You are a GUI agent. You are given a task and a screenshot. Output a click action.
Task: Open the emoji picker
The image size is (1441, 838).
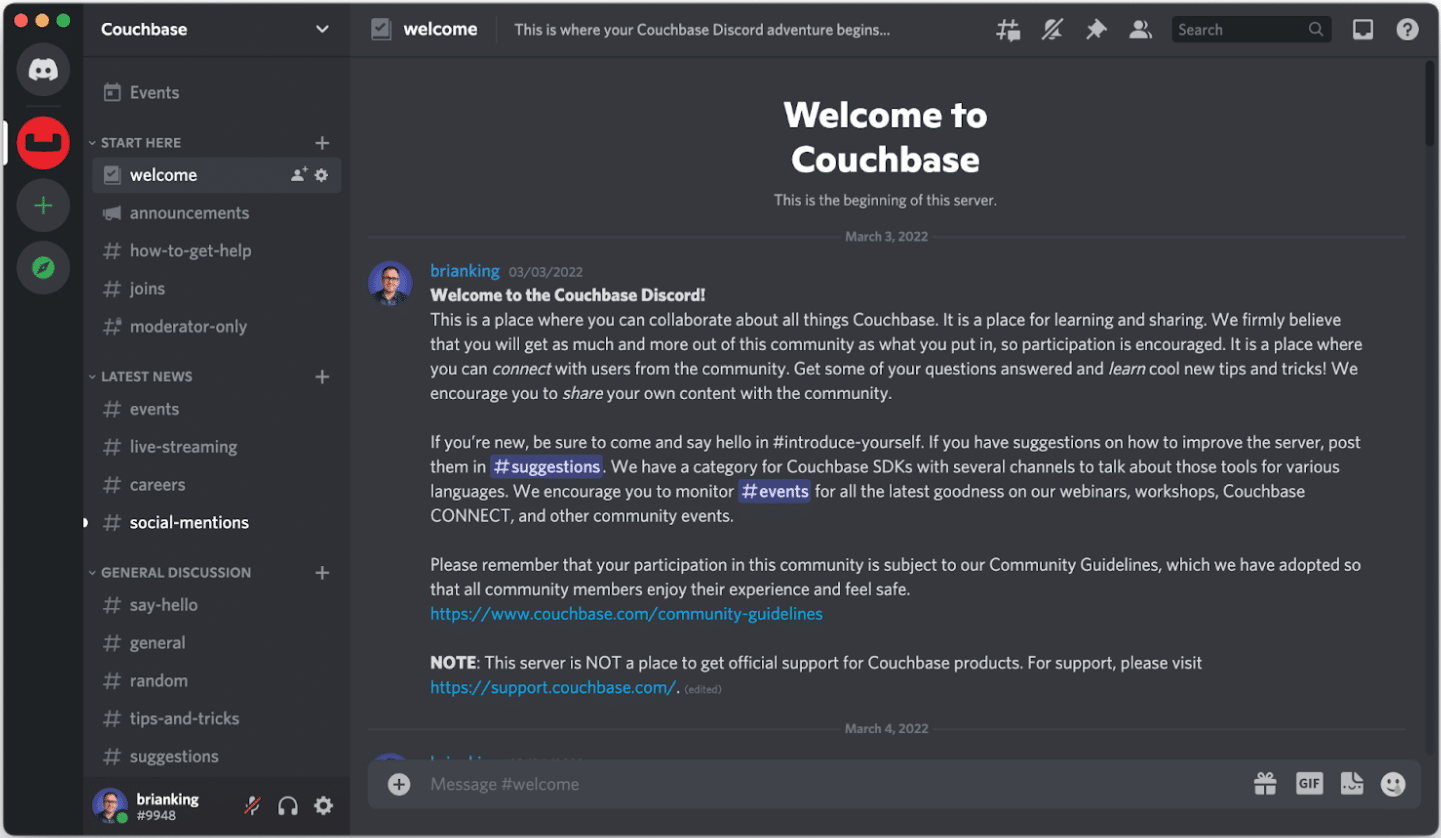pyautogui.click(x=1394, y=784)
